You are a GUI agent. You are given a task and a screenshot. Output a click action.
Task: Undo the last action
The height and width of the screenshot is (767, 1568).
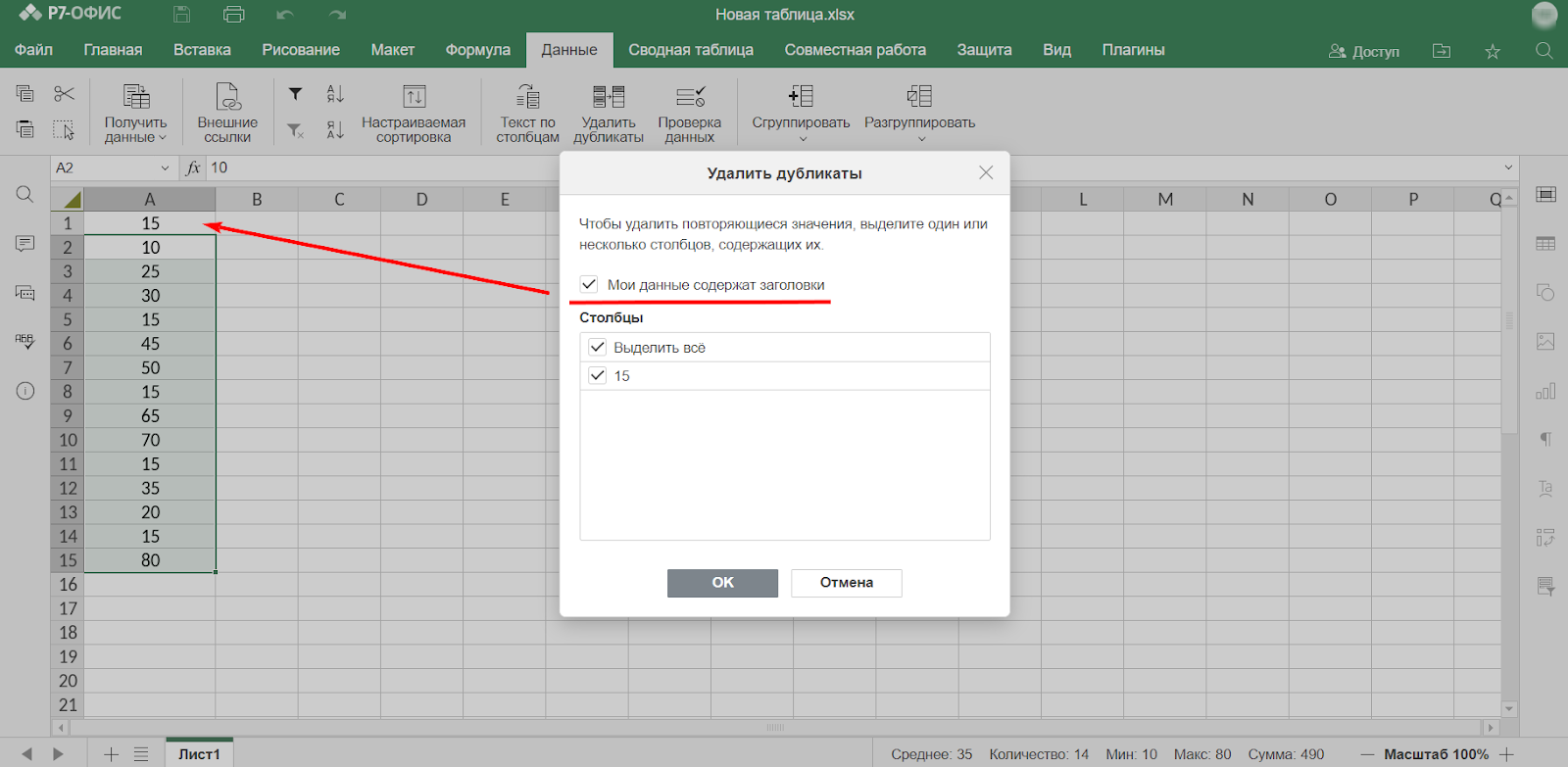(285, 15)
